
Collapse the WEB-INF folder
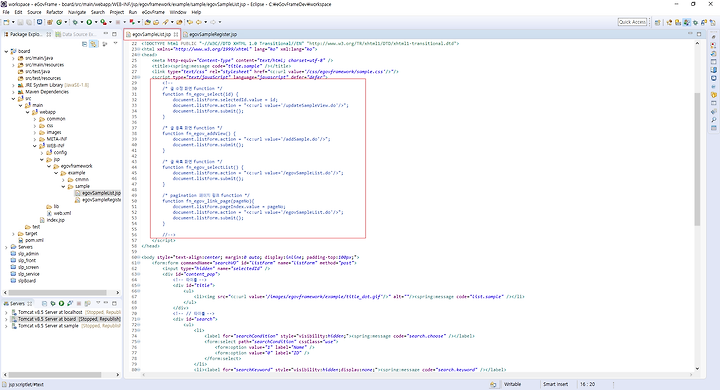tap(35, 146)
